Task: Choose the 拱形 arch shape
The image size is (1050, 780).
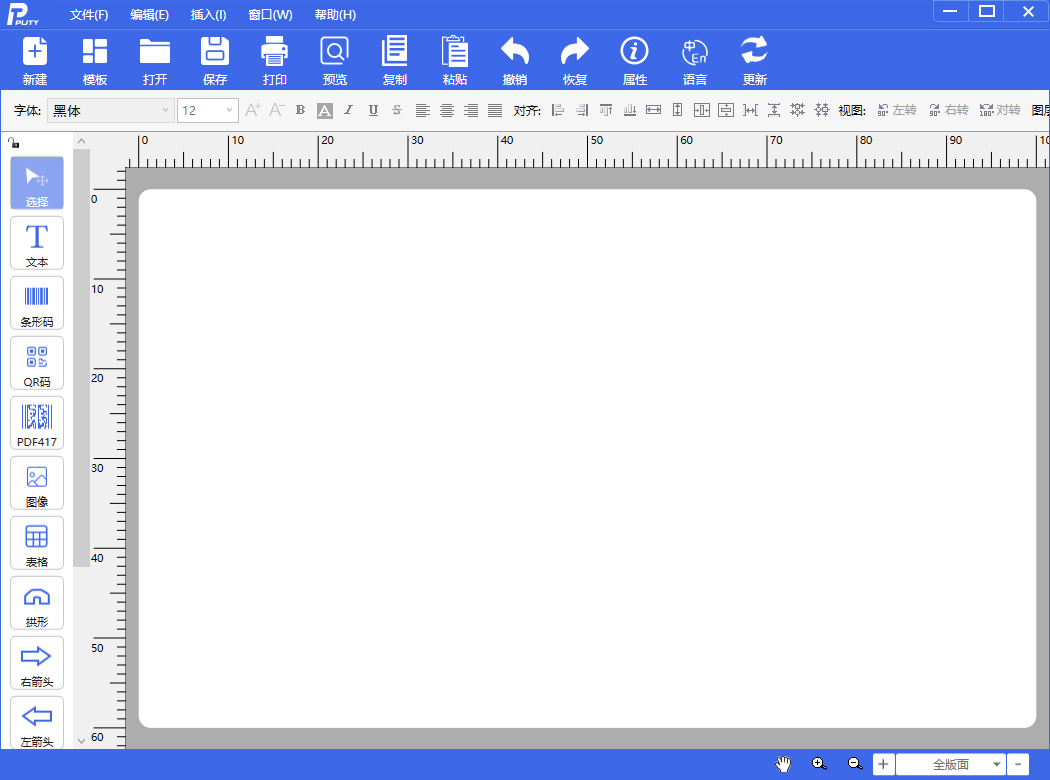Action: [x=37, y=603]
